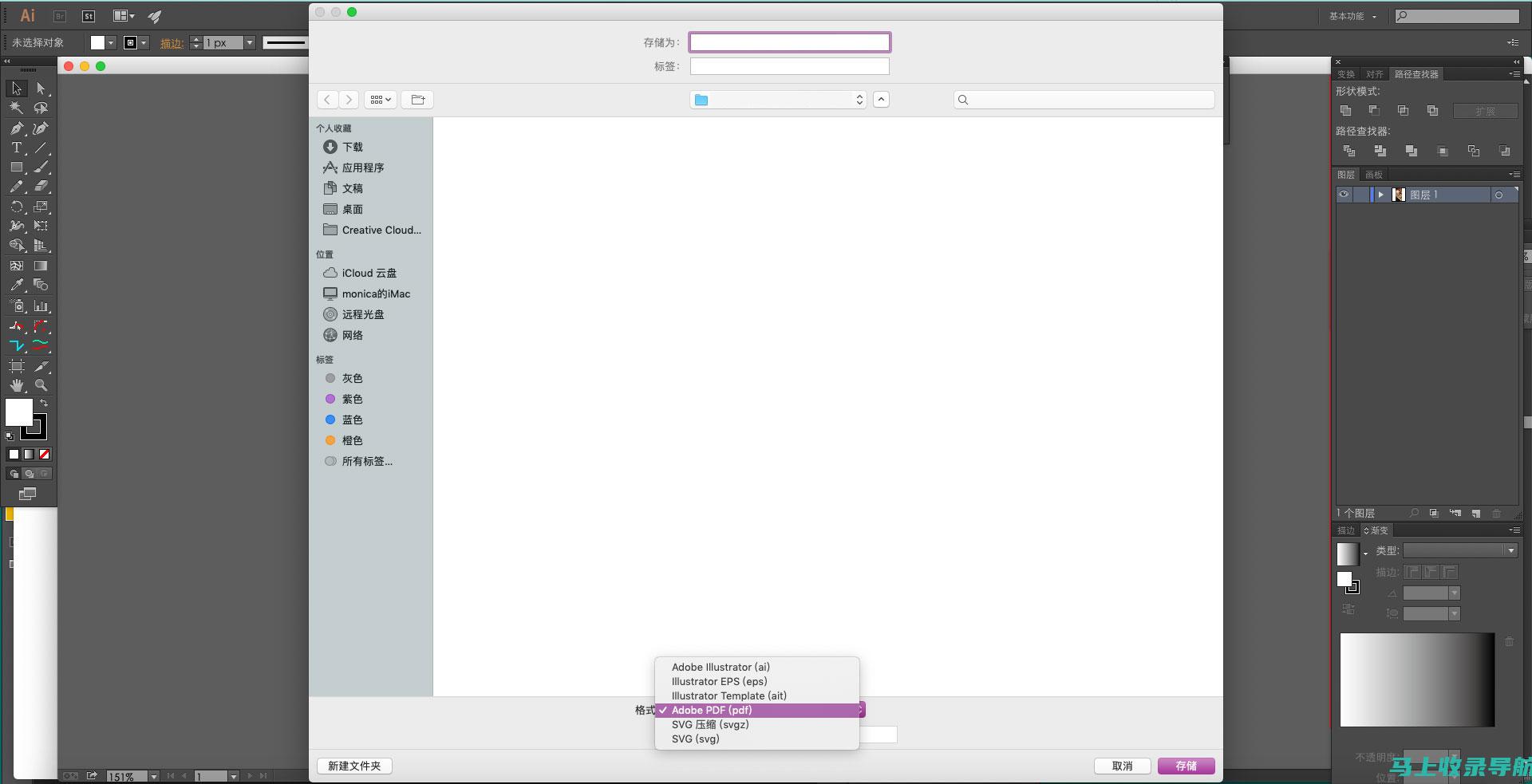The height and width of the screenshot is (784, 1532).
Task: Click toolbox white fill color swatch
Action: [x=18, y=412]
